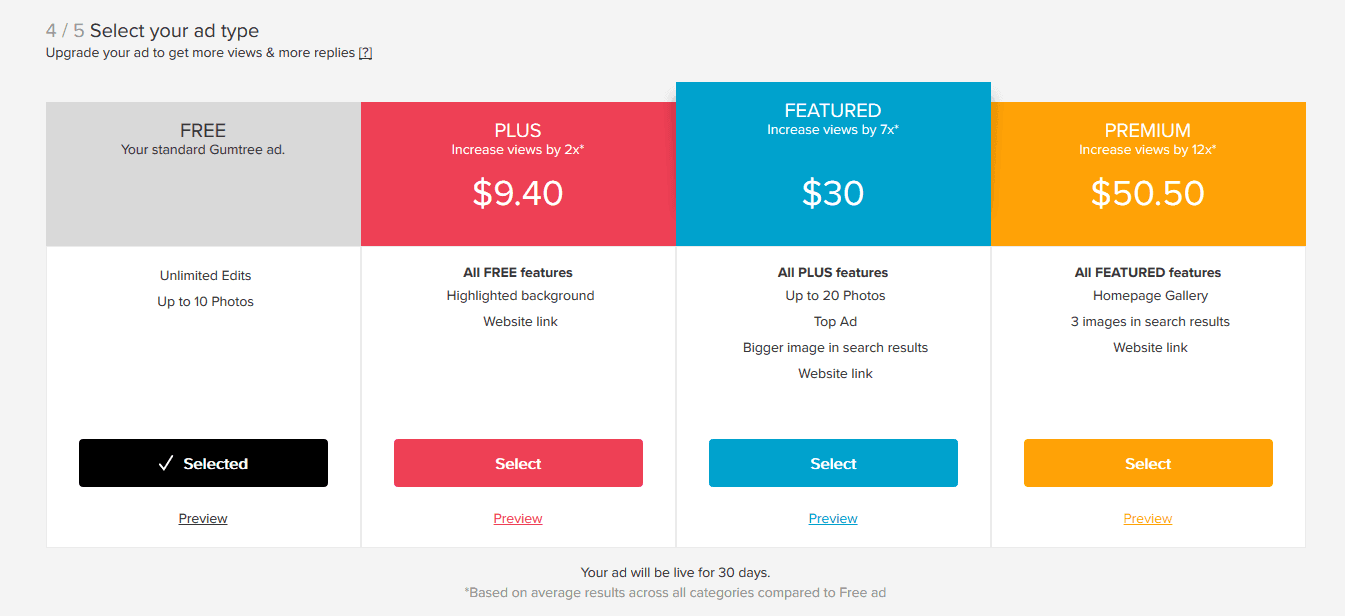
Task: Click the $30 price
Action: (x=833, y=193)
